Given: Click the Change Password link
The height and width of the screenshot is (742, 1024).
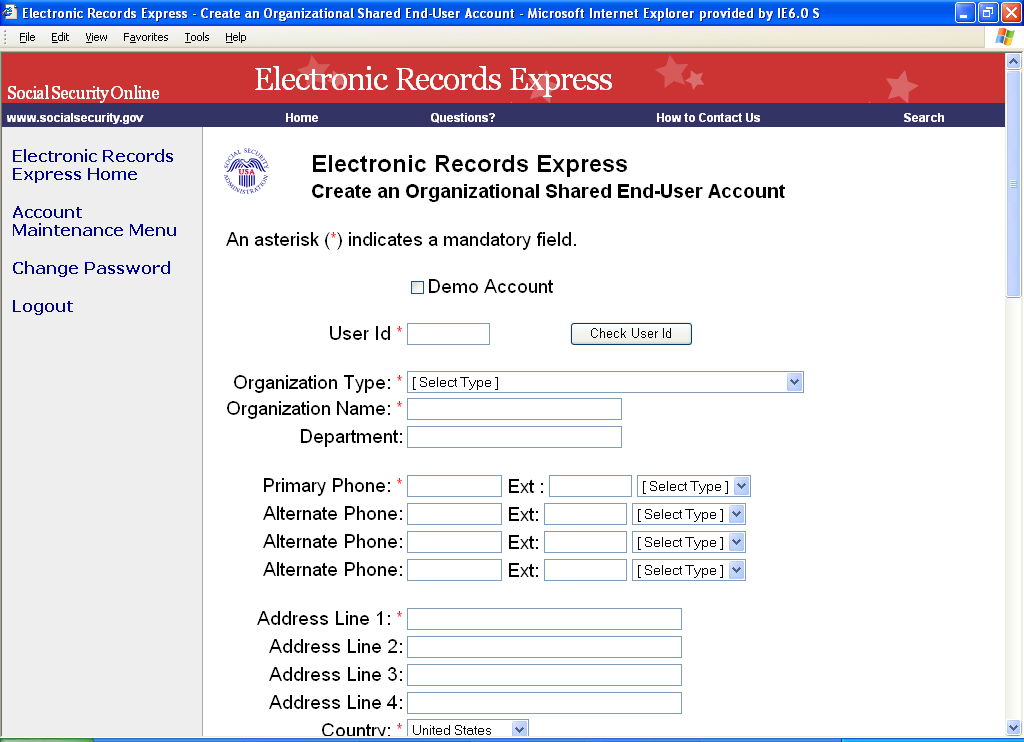Looking at the screenshot, I should tap(91, 268).
